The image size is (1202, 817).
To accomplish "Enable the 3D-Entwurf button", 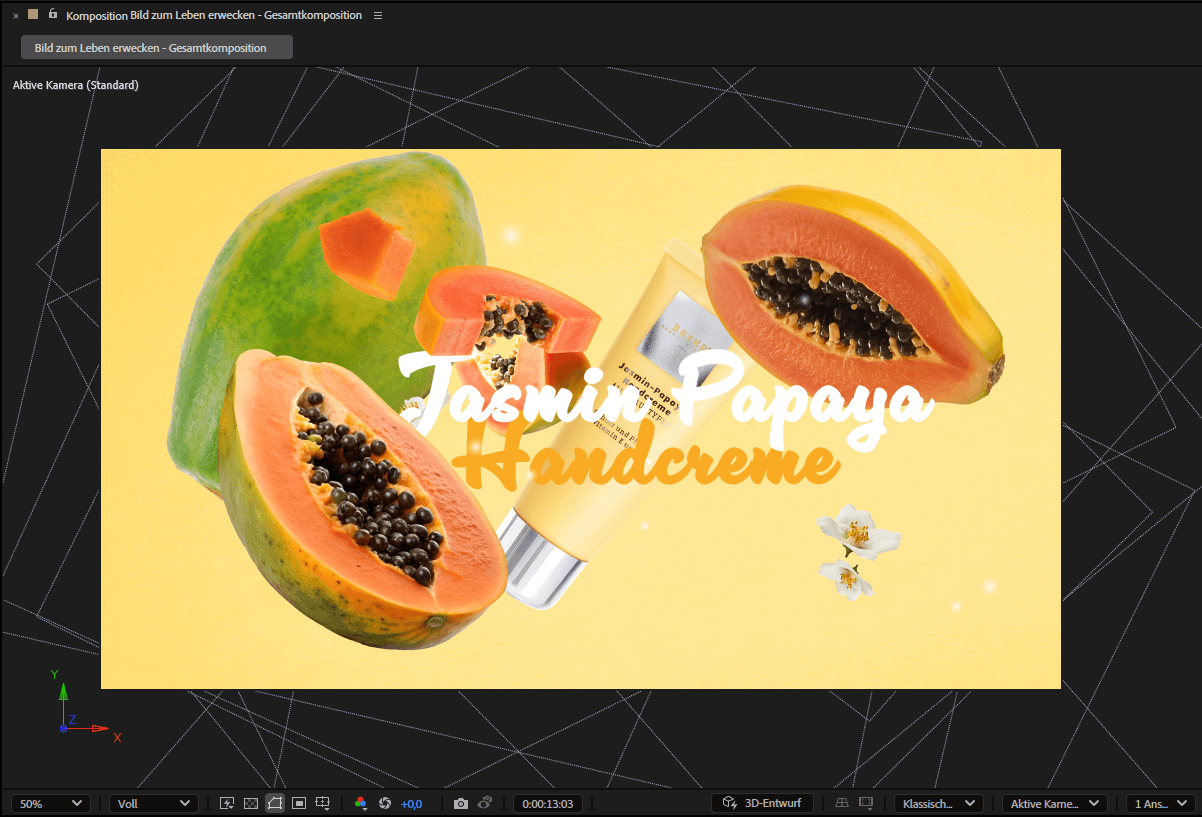I will [762, 803].
